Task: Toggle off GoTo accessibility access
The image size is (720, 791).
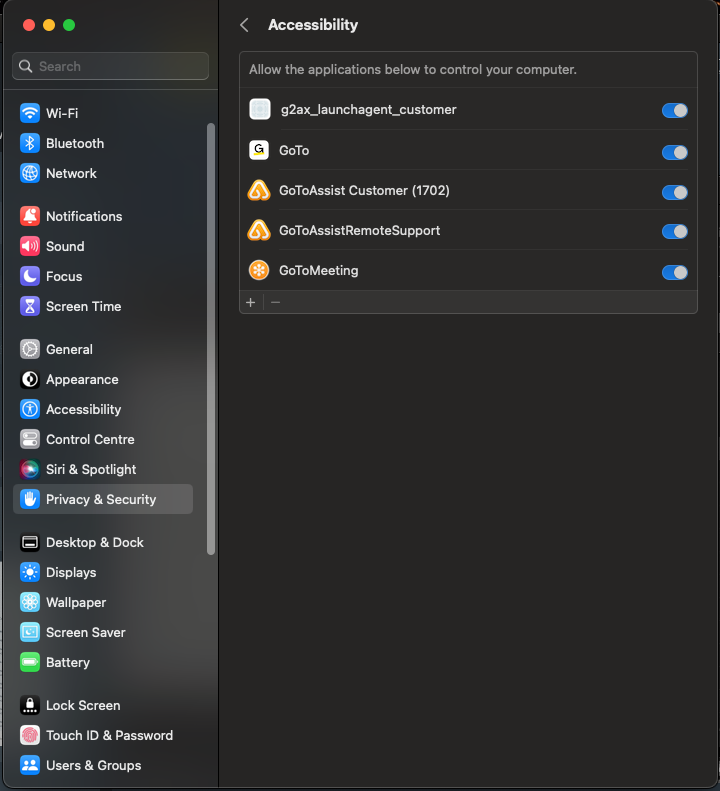Action: [675, 152]
